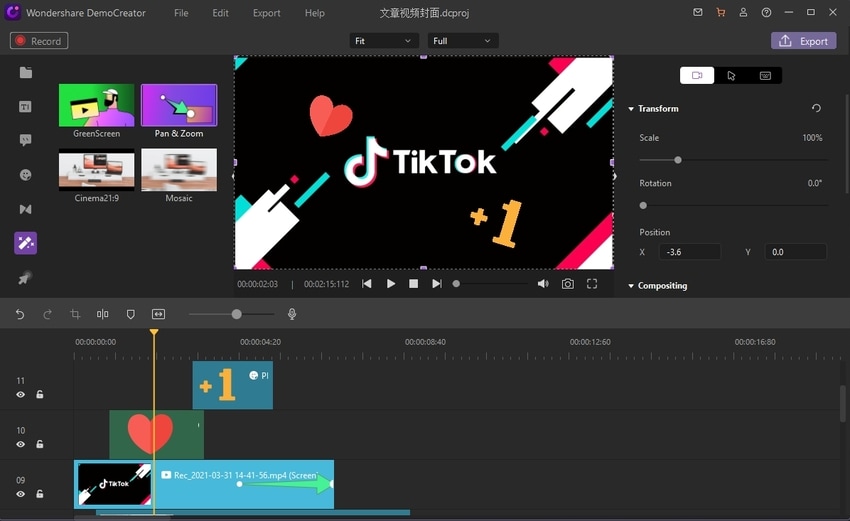Image resolution: width=850 pixels, height=521 pixels.
Task: Open the File menu
Action: 181,13
